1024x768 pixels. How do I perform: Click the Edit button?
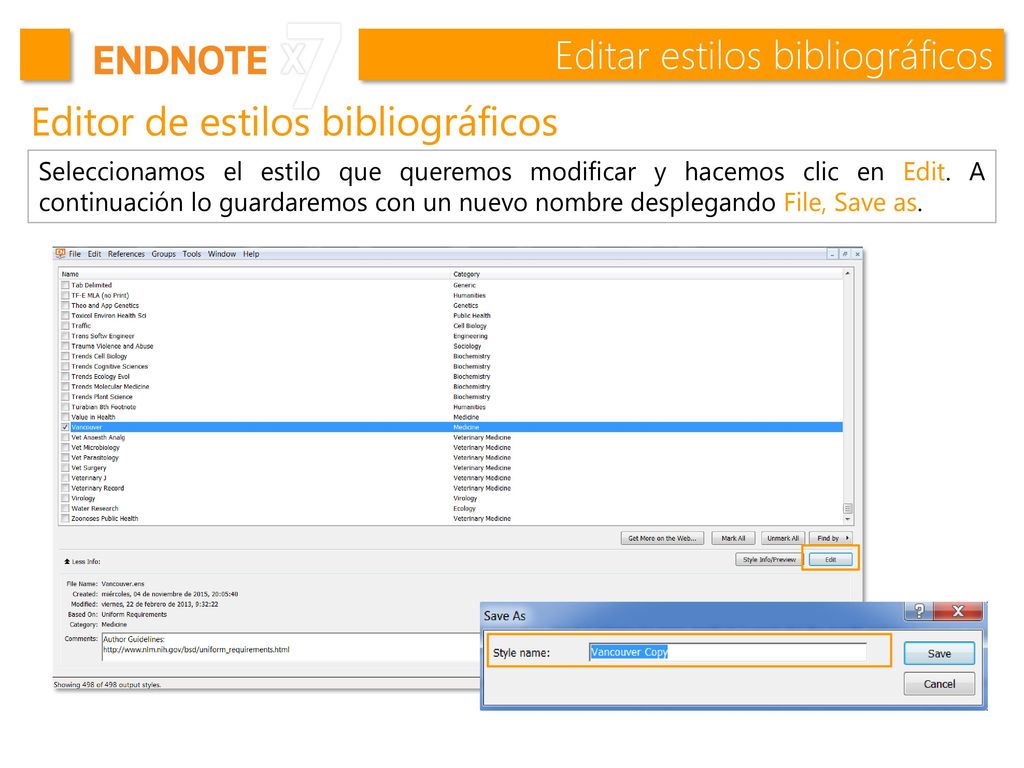point(830,560)
